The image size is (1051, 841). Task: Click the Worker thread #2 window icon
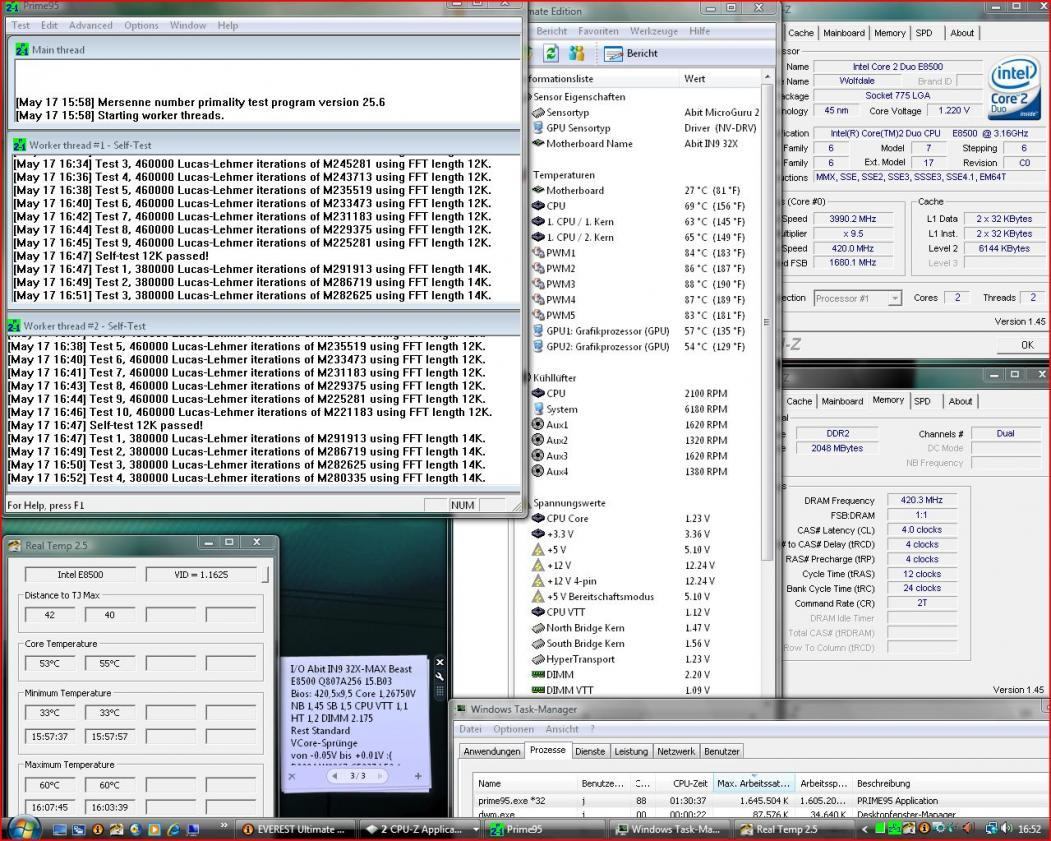[13, 326]
